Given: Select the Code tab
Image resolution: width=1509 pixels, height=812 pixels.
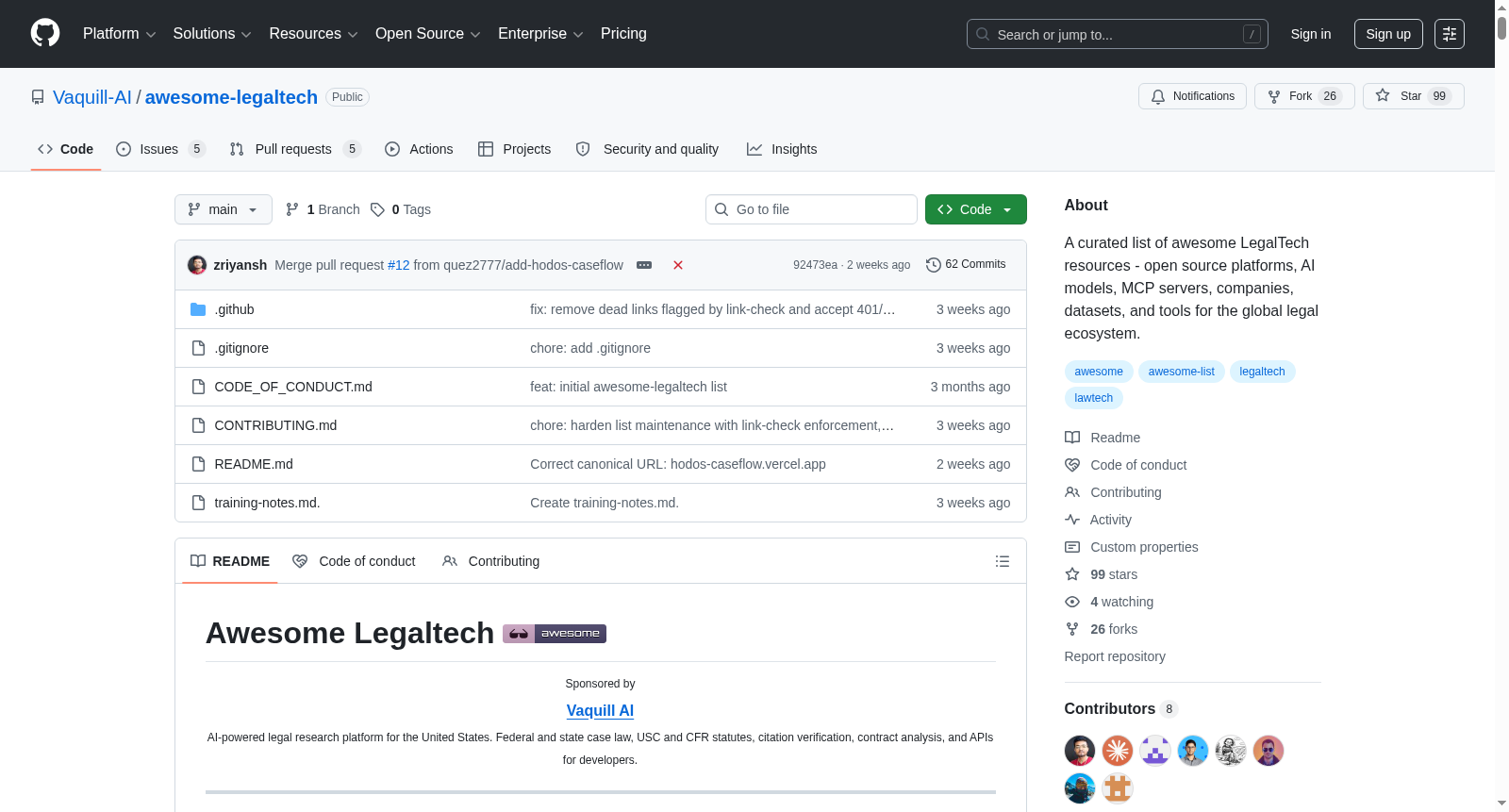Looking at the screenshot, I should (66, 149).
